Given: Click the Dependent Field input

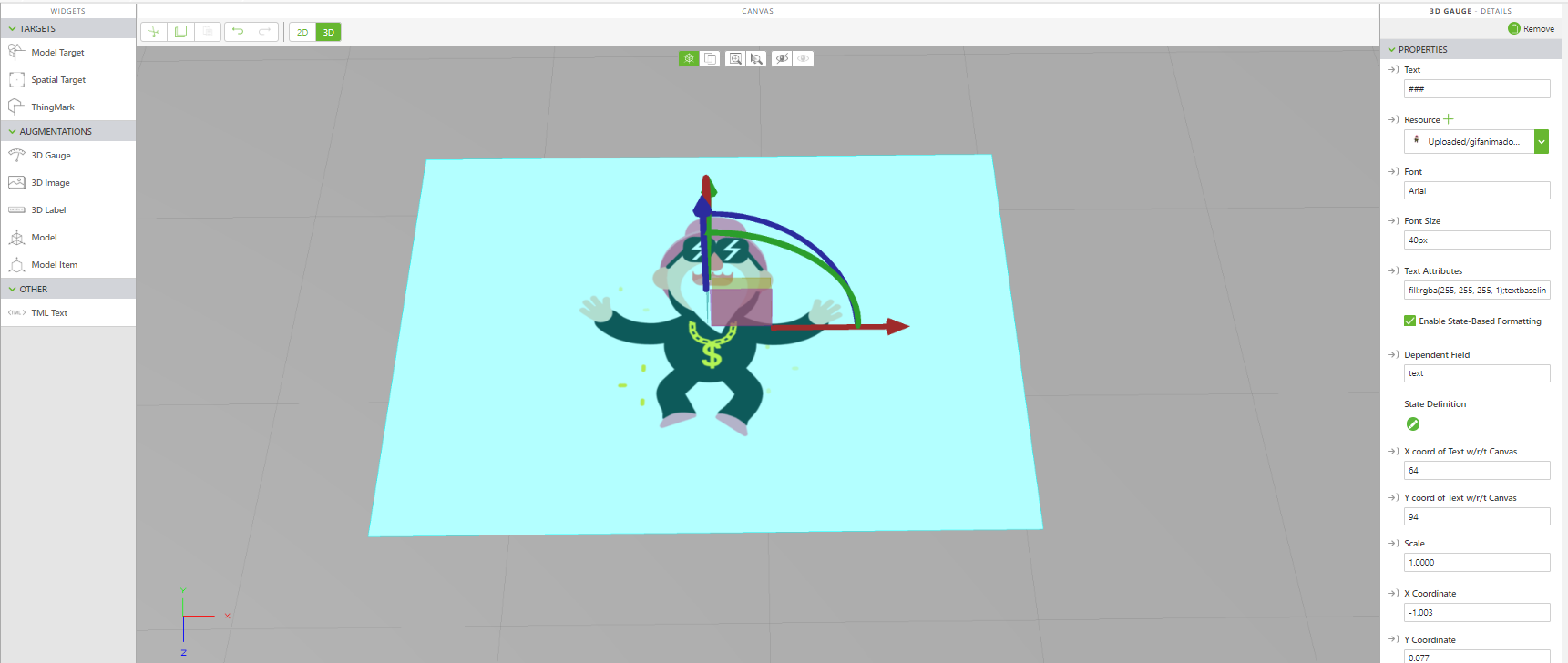Looking at the screenshot, I should [1477, 373].
